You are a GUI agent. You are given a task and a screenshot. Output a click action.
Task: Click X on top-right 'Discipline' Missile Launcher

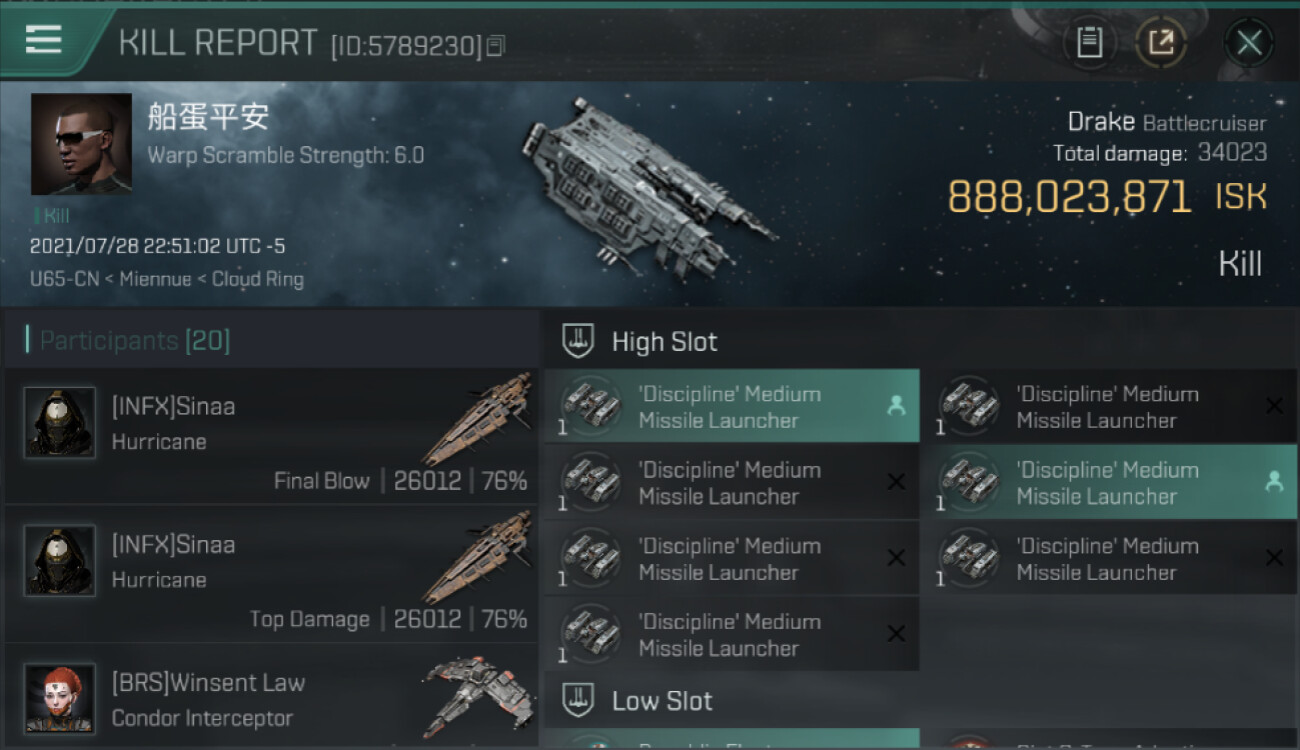tap(1274, 406)
